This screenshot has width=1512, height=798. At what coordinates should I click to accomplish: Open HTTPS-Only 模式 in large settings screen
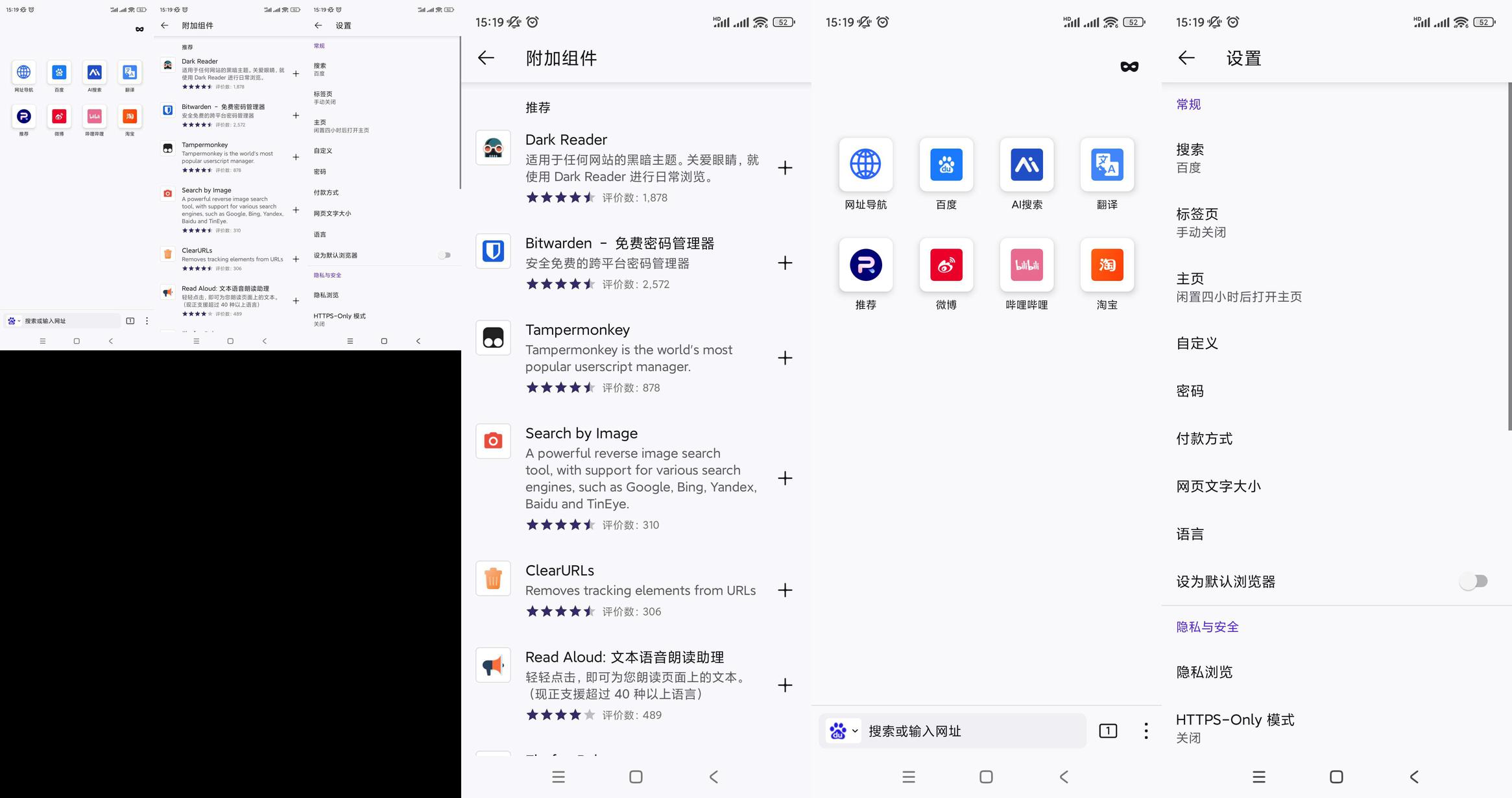1335,728
